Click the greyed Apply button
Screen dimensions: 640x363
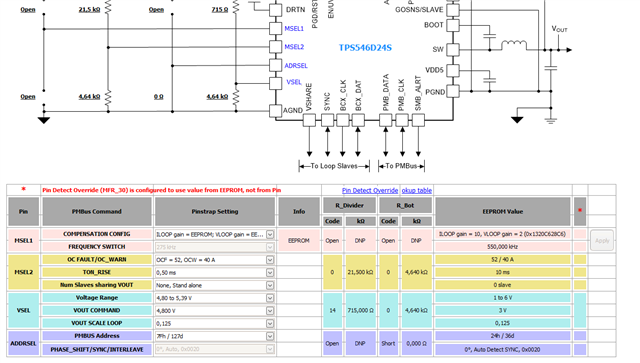tap(602, 241)
